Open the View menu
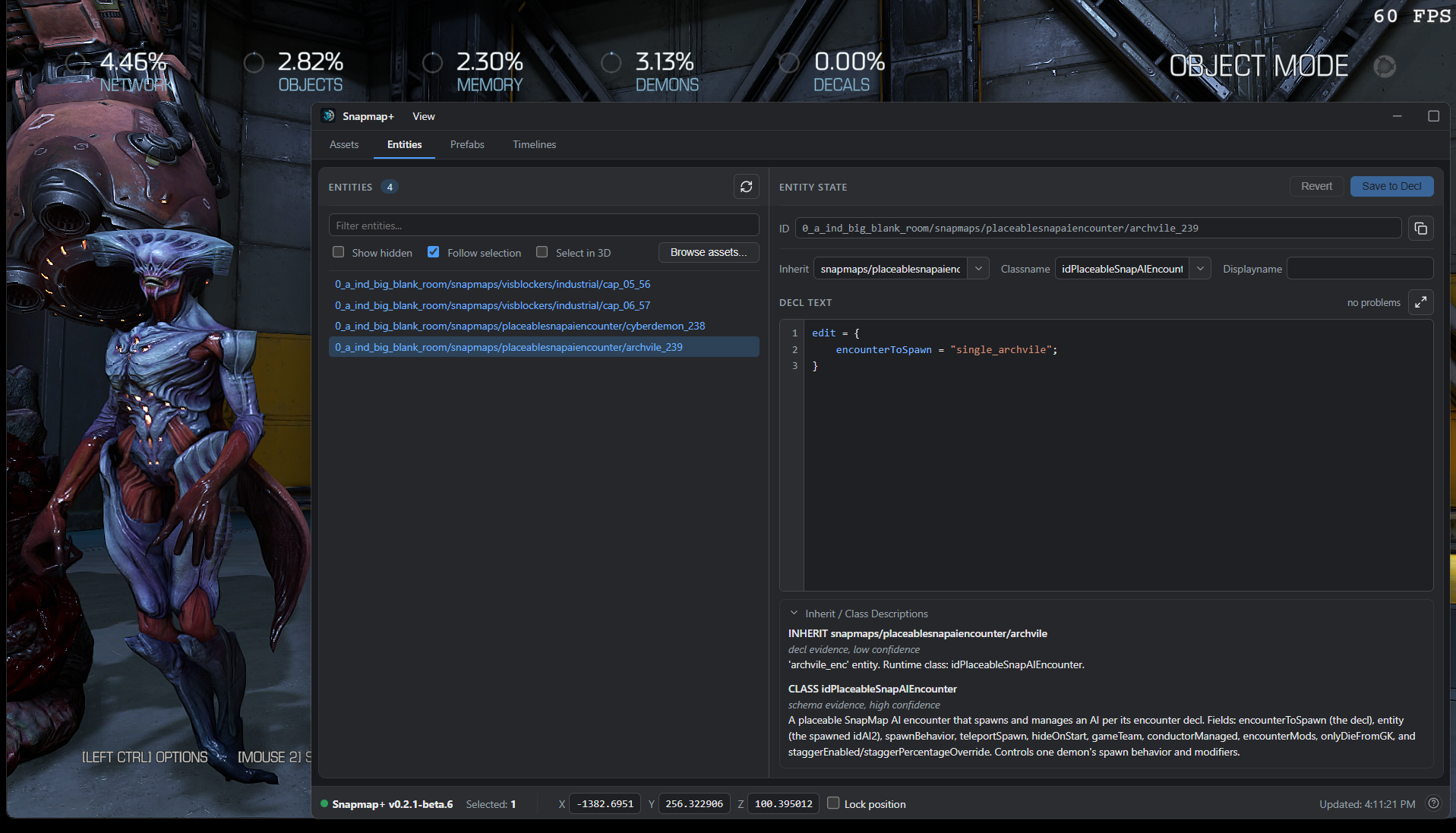Viewport: 1456px width, 833px height. click(x=423, y=116)
